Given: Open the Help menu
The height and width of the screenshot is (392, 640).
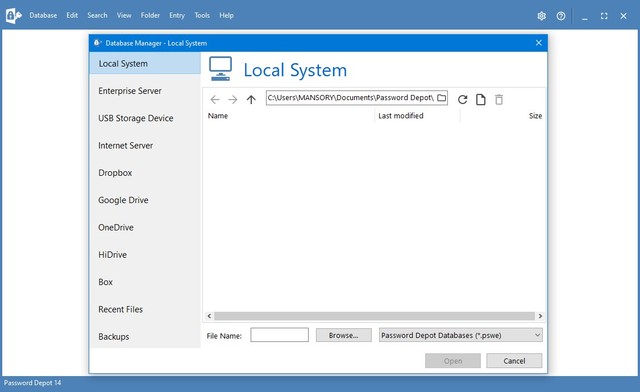Looking at the screenshot, I should (227, 16).
